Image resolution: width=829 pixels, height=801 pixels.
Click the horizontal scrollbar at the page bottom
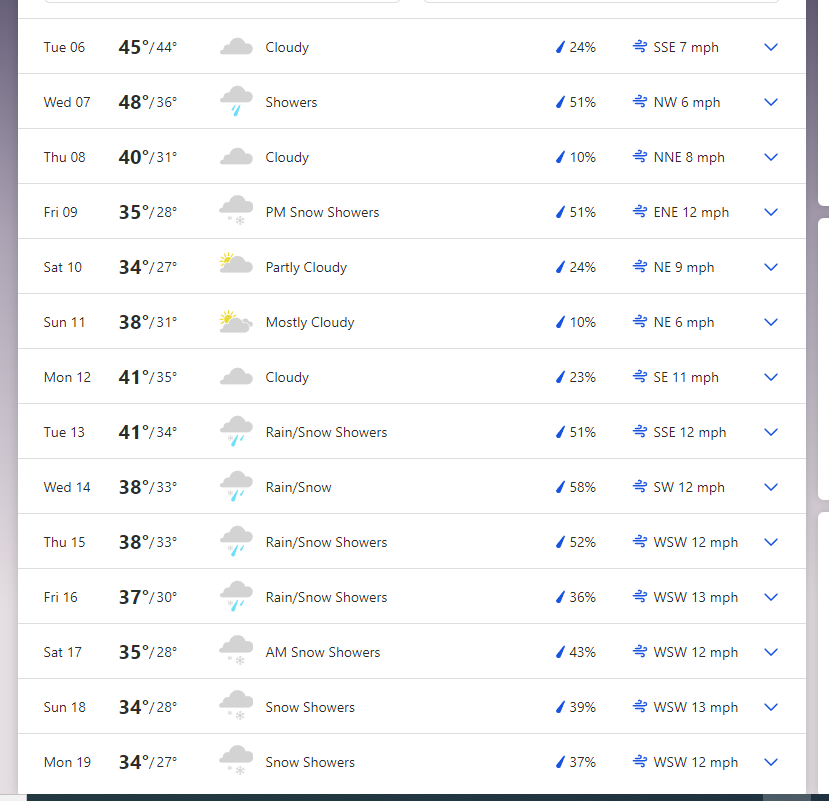pos(394,797)
